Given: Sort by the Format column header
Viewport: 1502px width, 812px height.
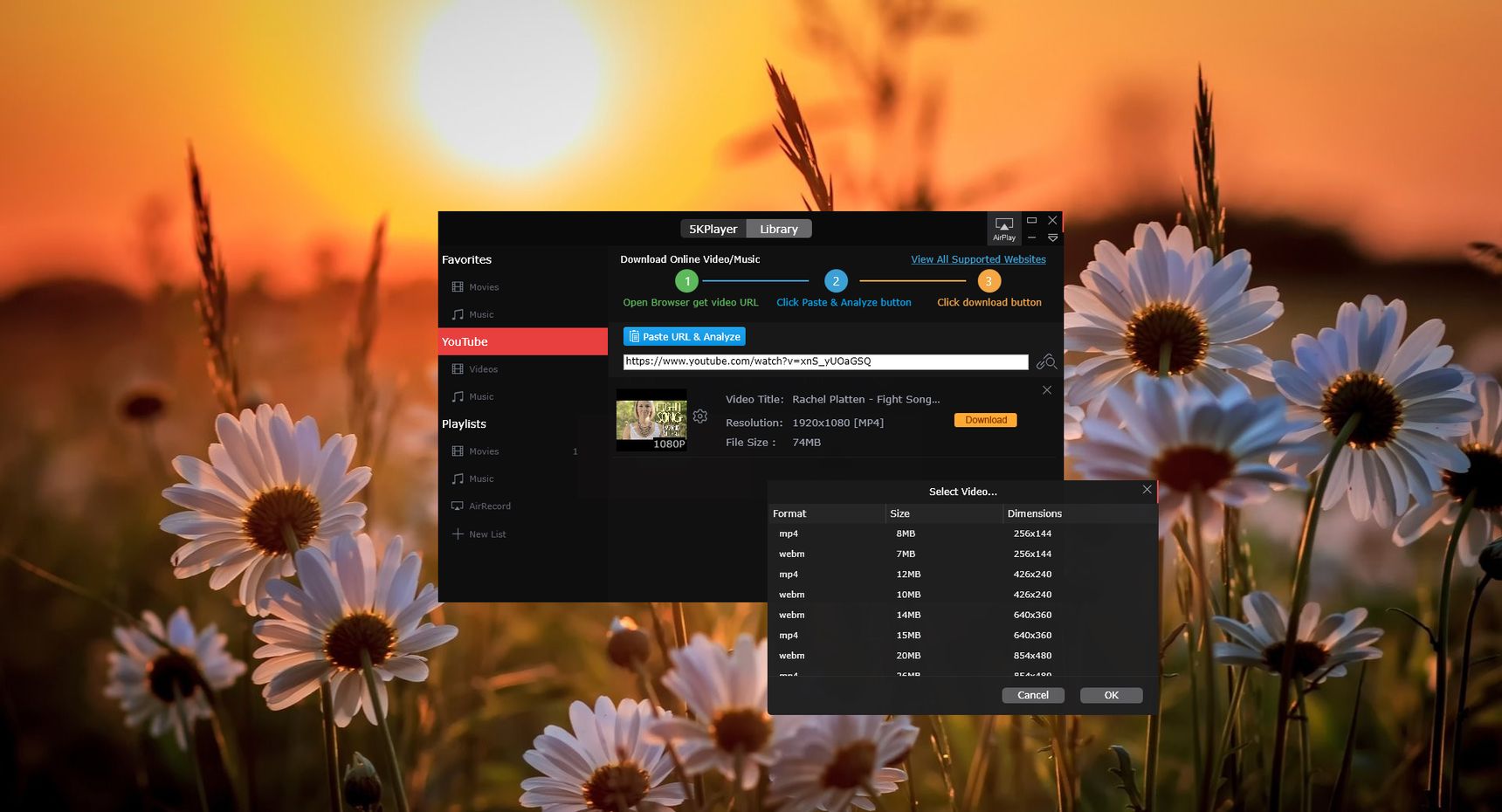Looking at the screenshot, I should tap(826, 513).
